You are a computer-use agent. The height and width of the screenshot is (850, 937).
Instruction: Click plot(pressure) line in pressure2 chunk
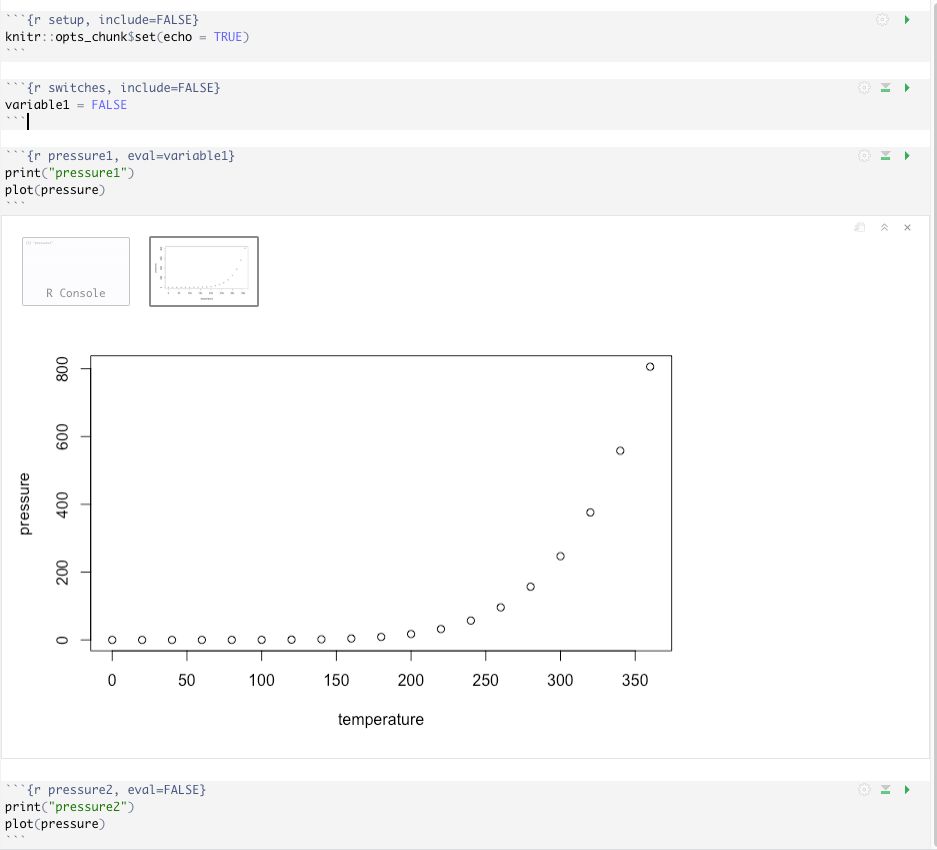coord(55,824)
